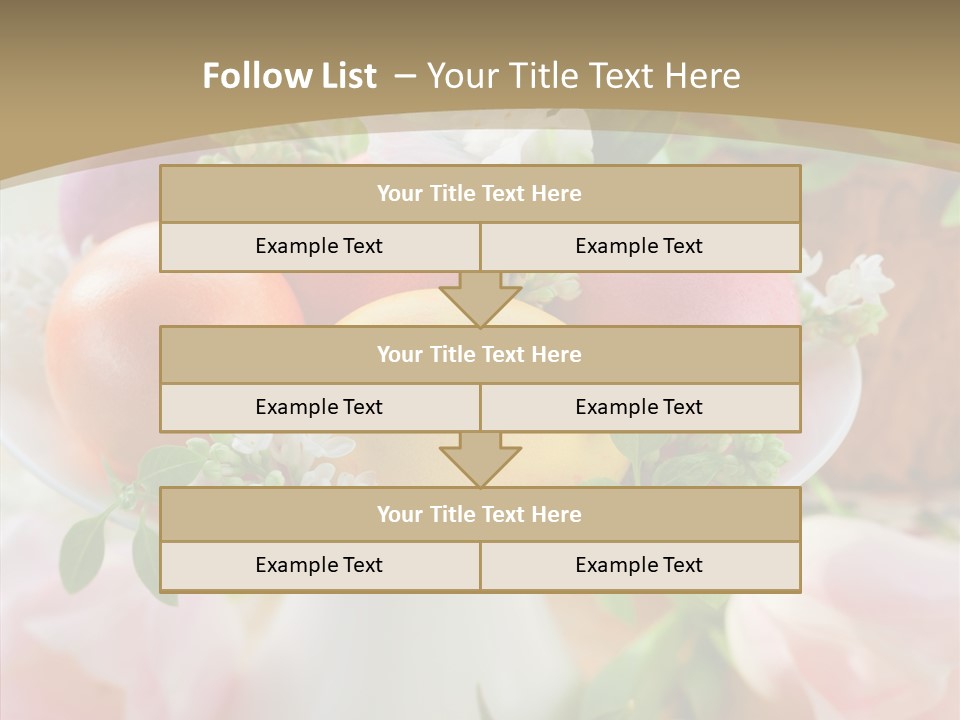Image resolution: width=960 pixels, height=720 pixels.
Task: Click the left 'Example Text' cell in second block
Action: 319,407
